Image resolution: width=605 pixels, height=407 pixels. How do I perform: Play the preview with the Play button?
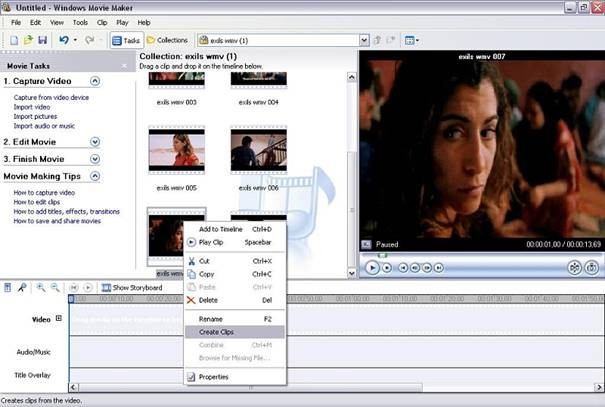pos(372,268)
